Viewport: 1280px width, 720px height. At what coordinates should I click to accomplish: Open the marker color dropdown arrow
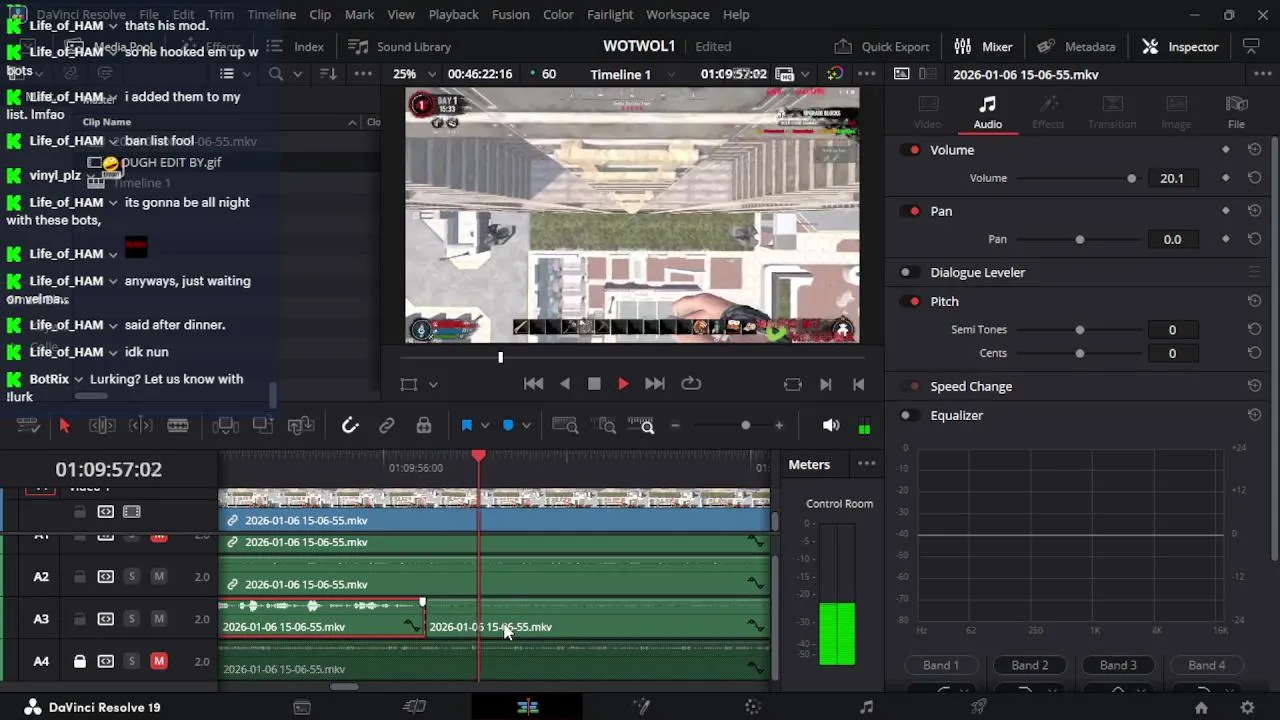(526, 426)
